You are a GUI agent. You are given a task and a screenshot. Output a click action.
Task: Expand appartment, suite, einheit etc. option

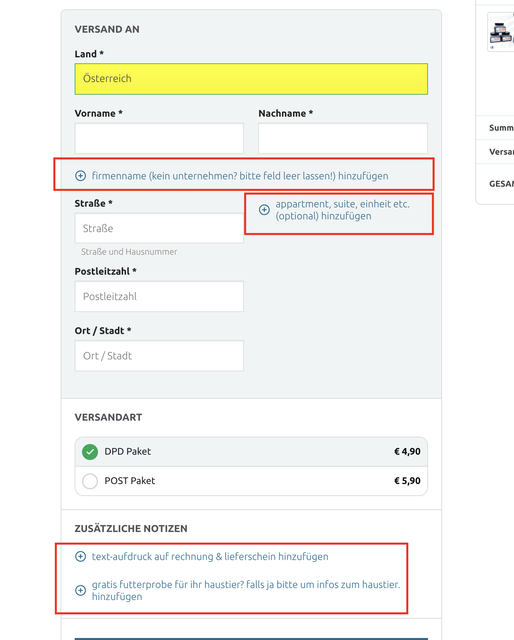[x=342, y=210]
